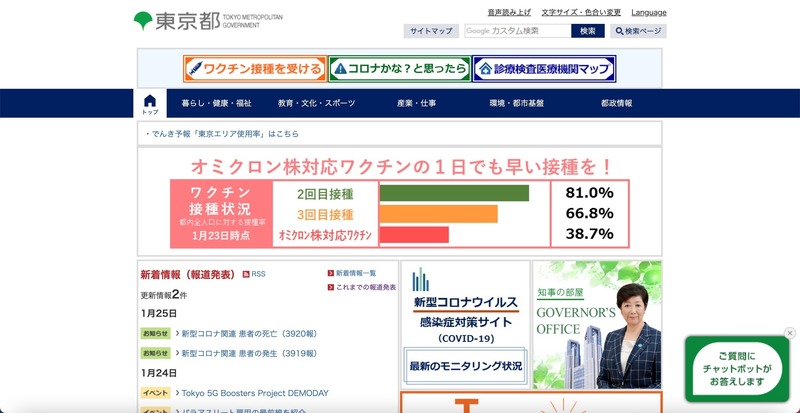Open the 診療検査医療機関マップ banner
The height and width of the screenshot is (413, 800).
[x=544, y=69]
